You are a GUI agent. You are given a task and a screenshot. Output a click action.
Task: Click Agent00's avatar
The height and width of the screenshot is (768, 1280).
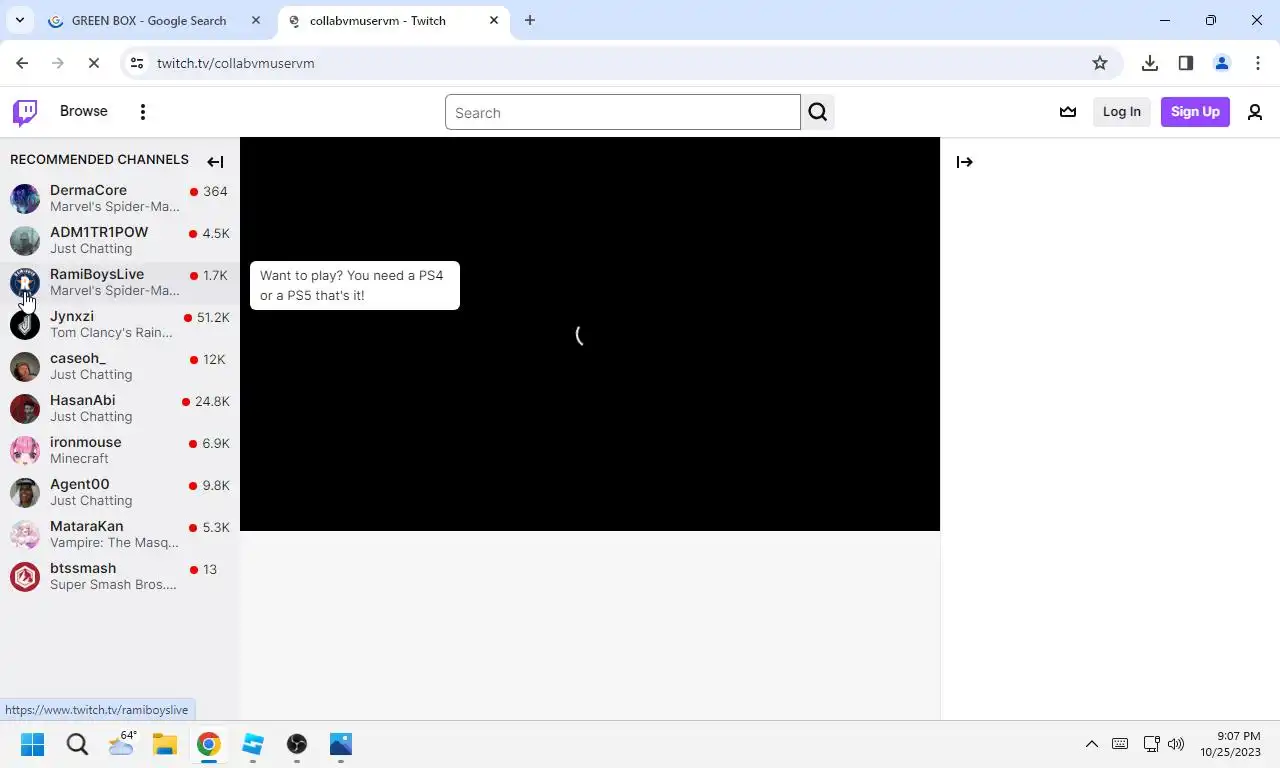coord(25,492)
